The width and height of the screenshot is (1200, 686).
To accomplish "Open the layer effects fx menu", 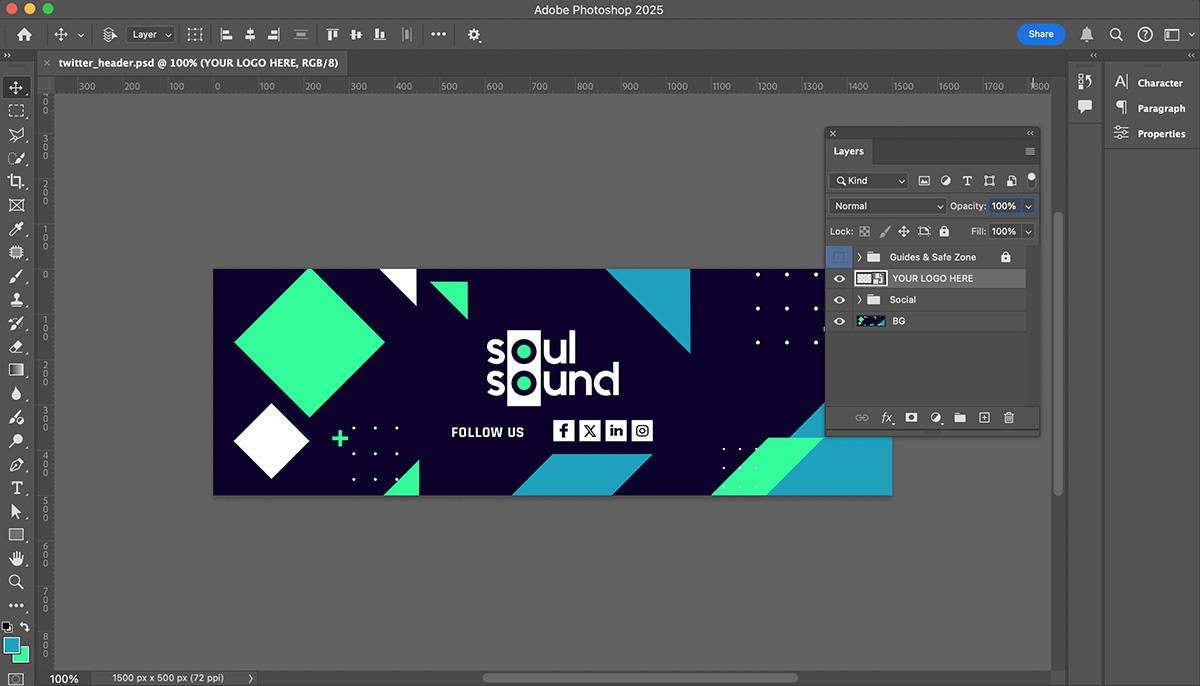I will (x=887, y=418).
